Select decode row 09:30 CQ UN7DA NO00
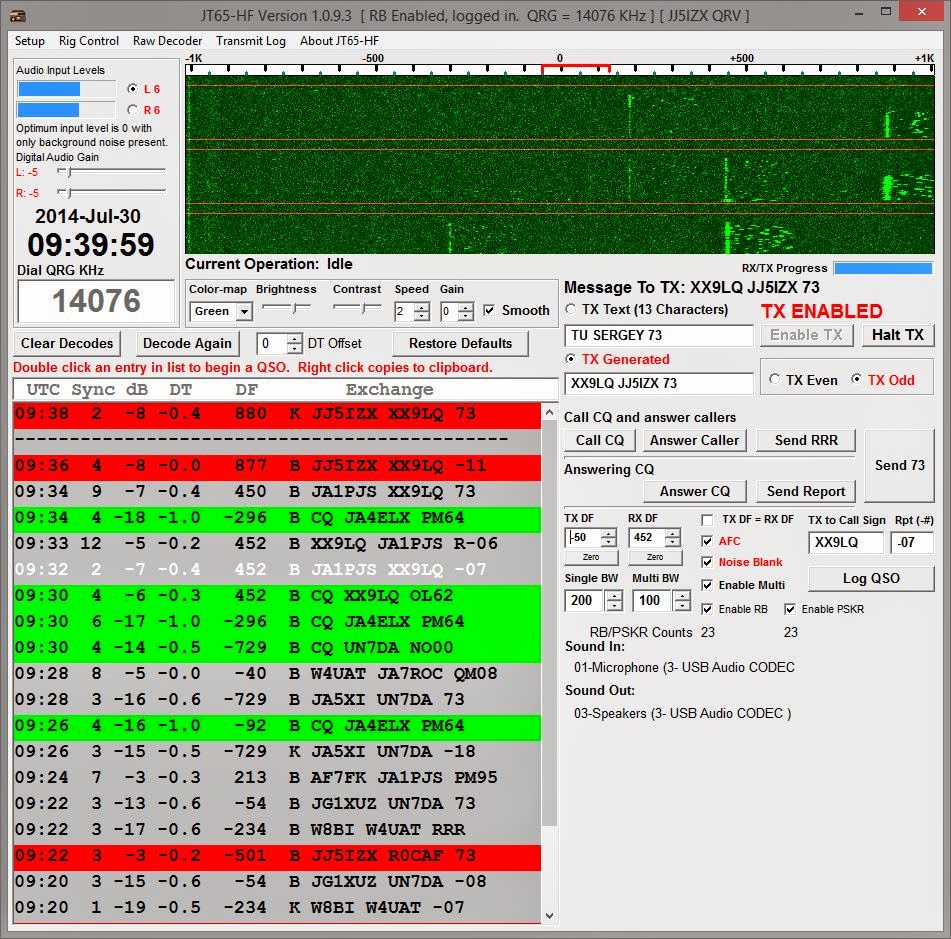This screenshot has width=951, height=939. [x=277, y=648]
